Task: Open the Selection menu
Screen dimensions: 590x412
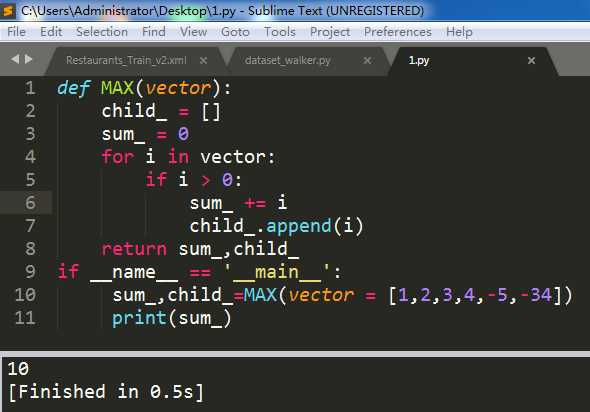Action: pos(102,32)
